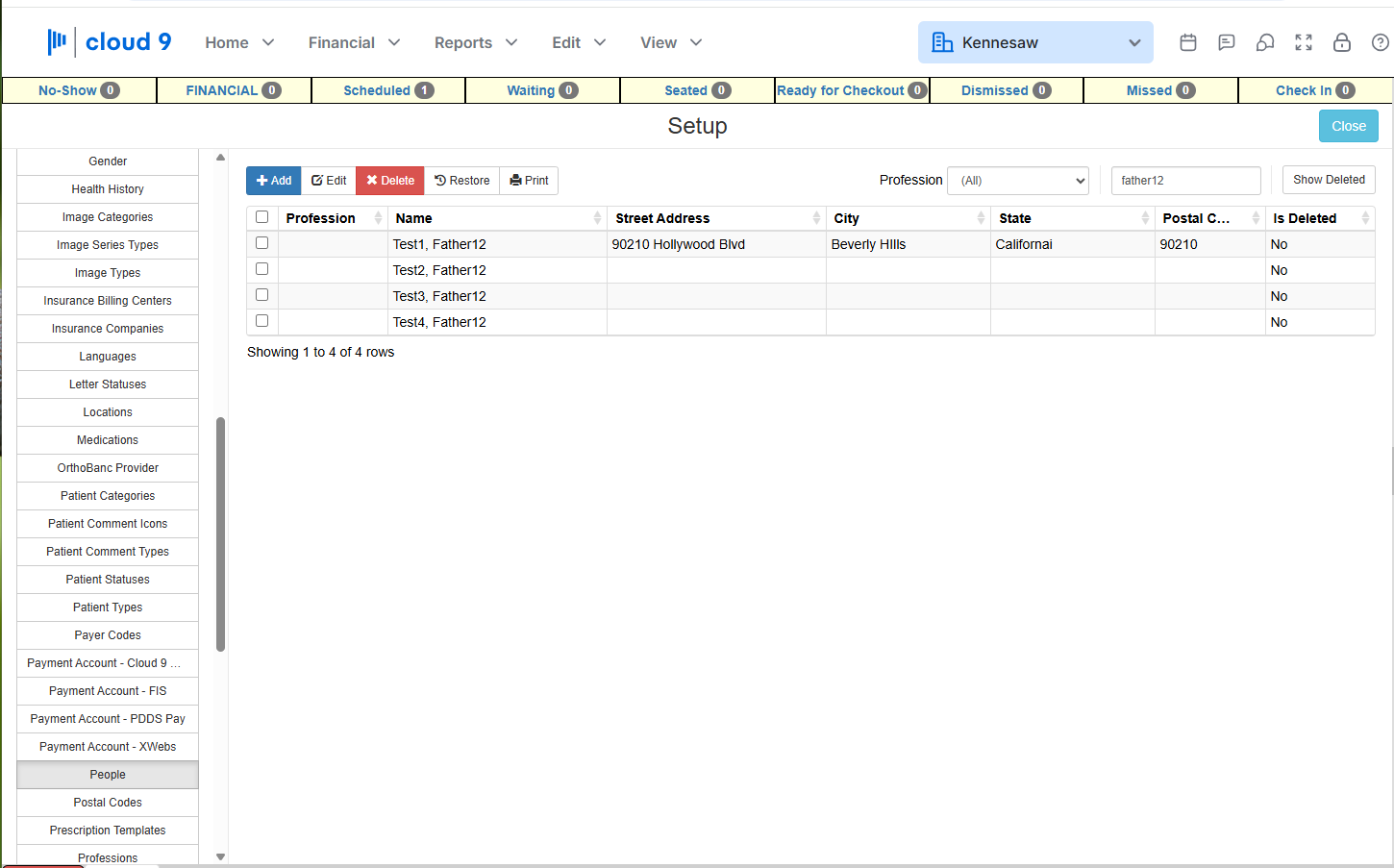Sort by Is Deleted column arrows
The image size is (1394, 868).
click(1365, 218)
